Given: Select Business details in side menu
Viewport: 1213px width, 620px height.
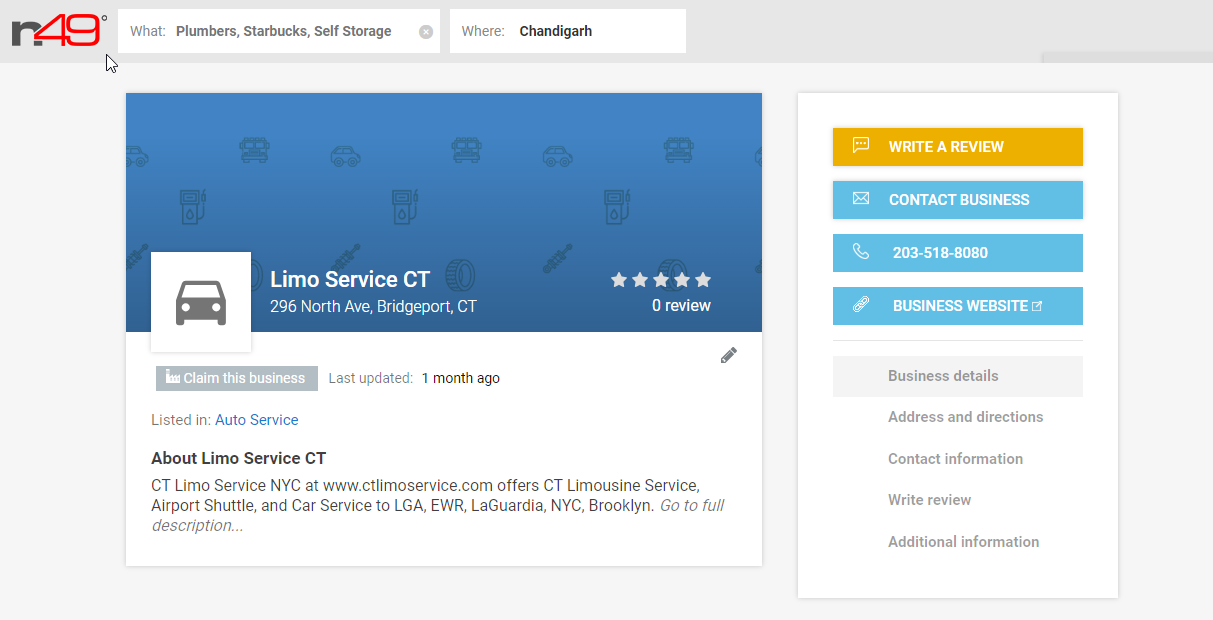Looking at the screenshot, I should click(x=958, y=376).
